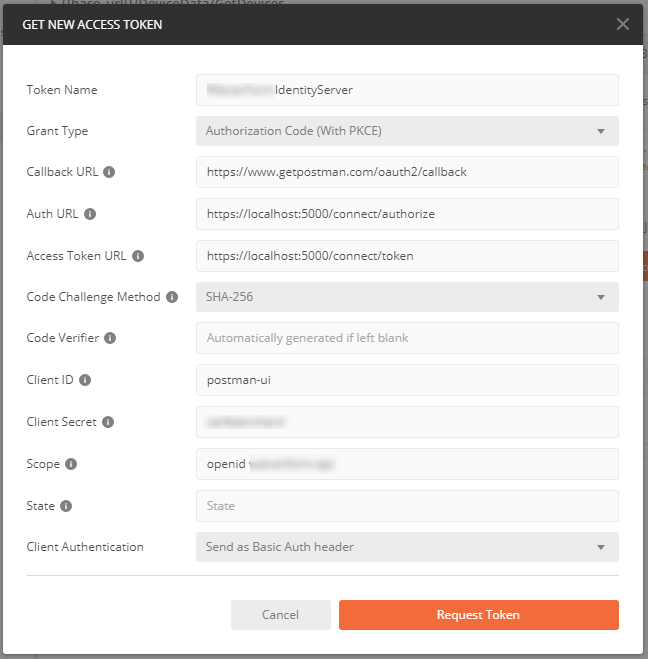Click the Grant Type label
Image resolution: width=648 pixels, height=659 pixels.
(x=57, y=131)
